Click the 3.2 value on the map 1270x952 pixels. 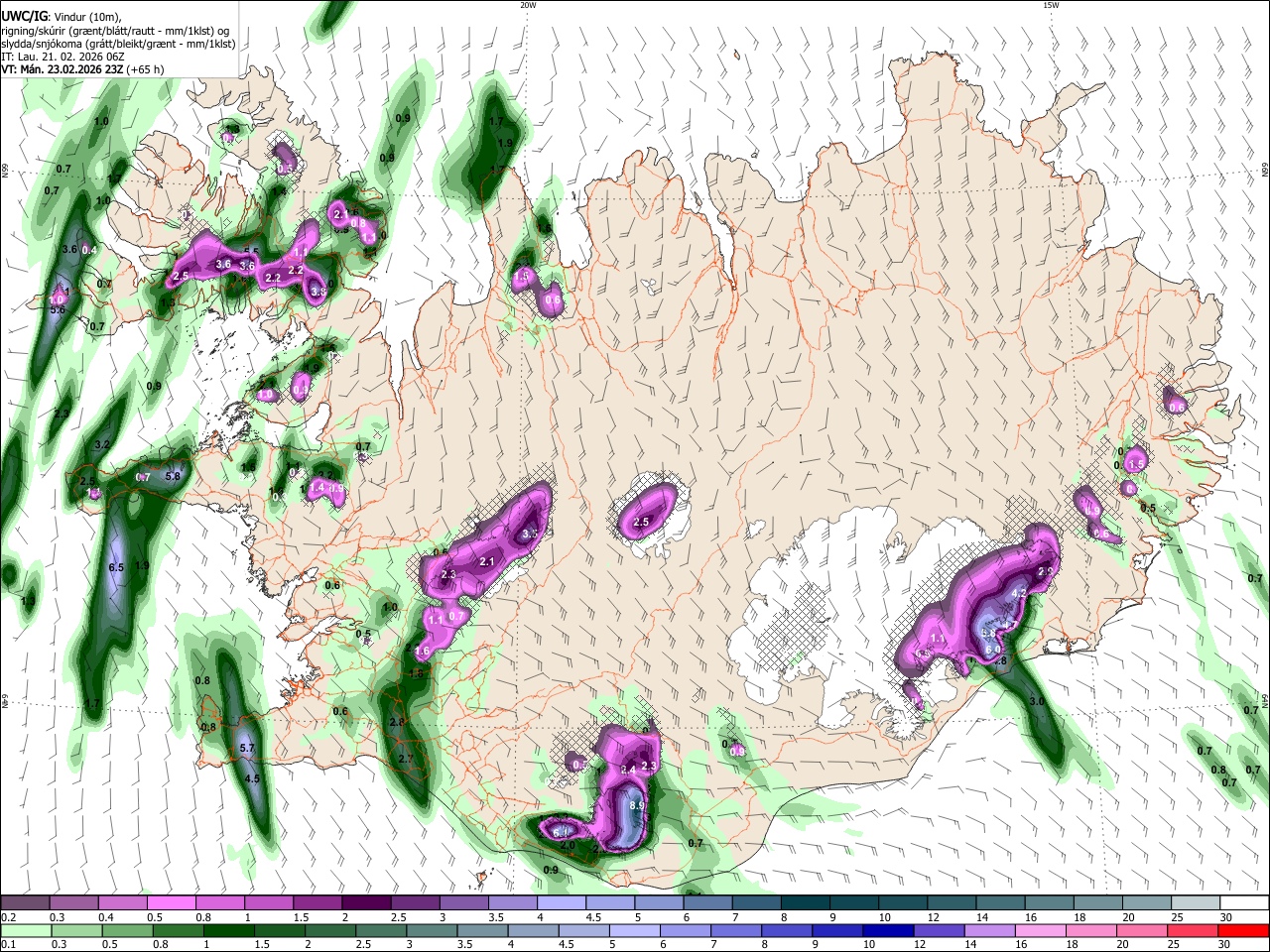101,445
